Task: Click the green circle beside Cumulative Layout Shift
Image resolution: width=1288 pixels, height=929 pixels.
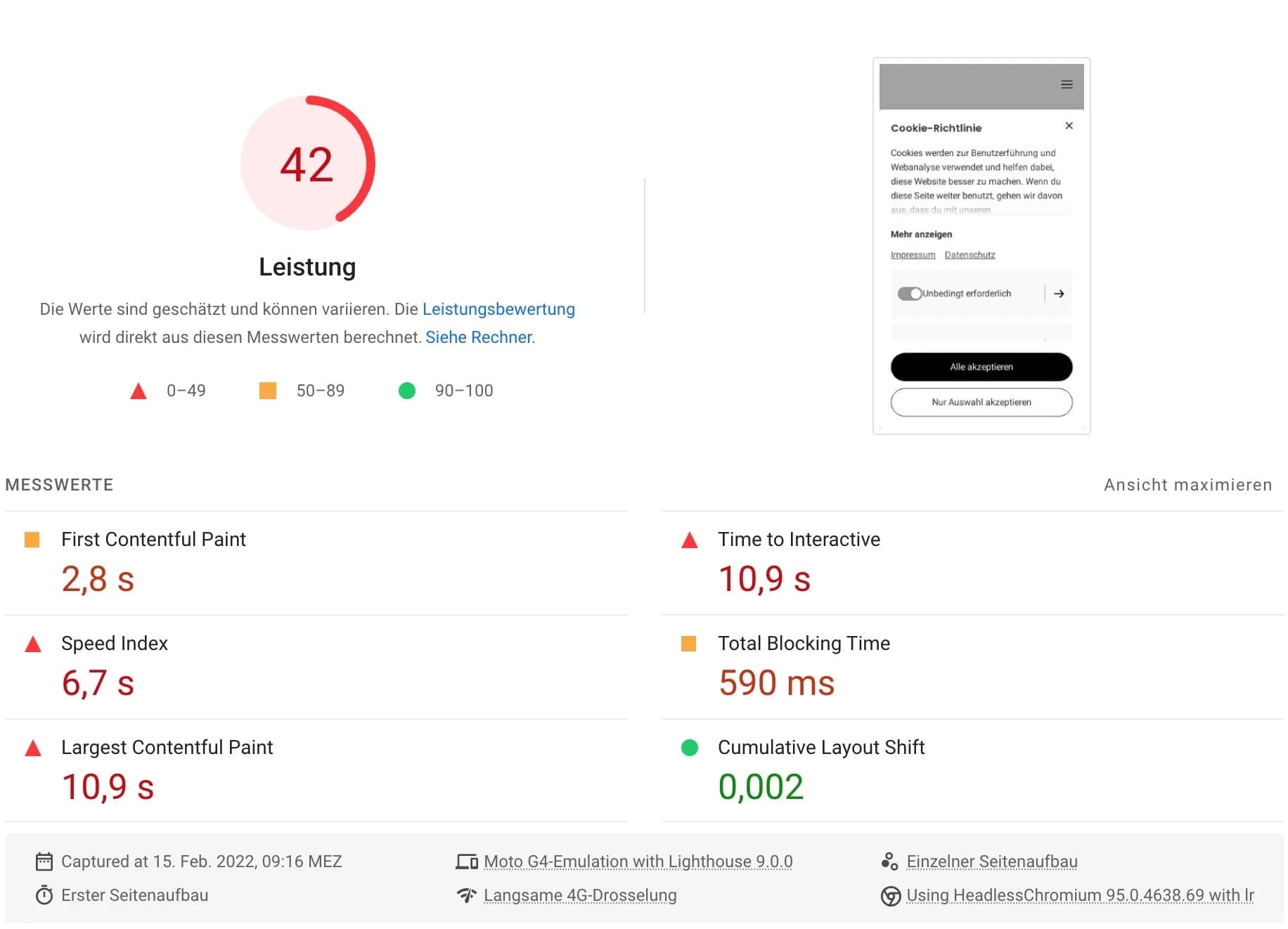Action: (x=688, y=747)
